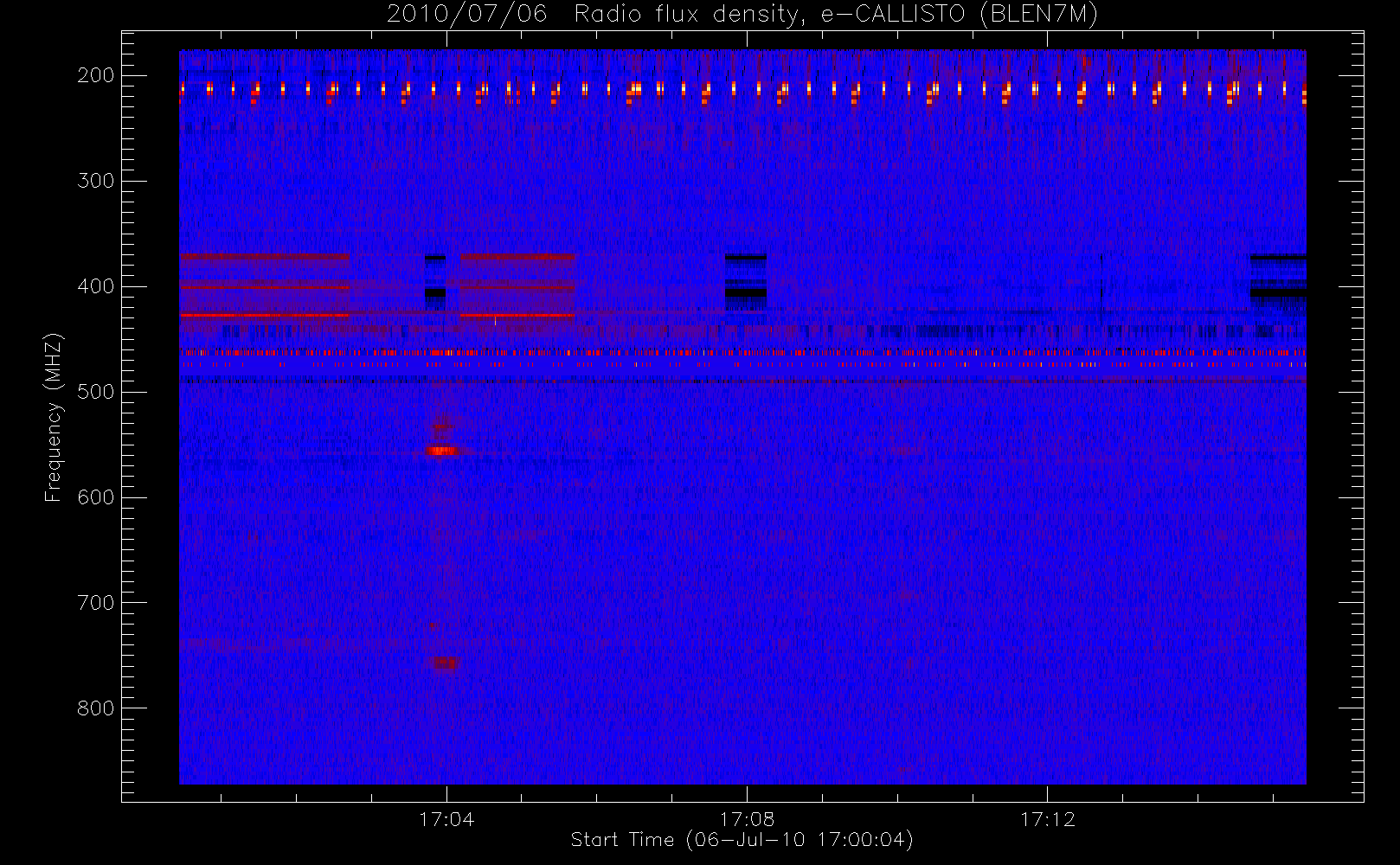
Task: Click the 17:12 time tick label
Action: (1047, 819)
